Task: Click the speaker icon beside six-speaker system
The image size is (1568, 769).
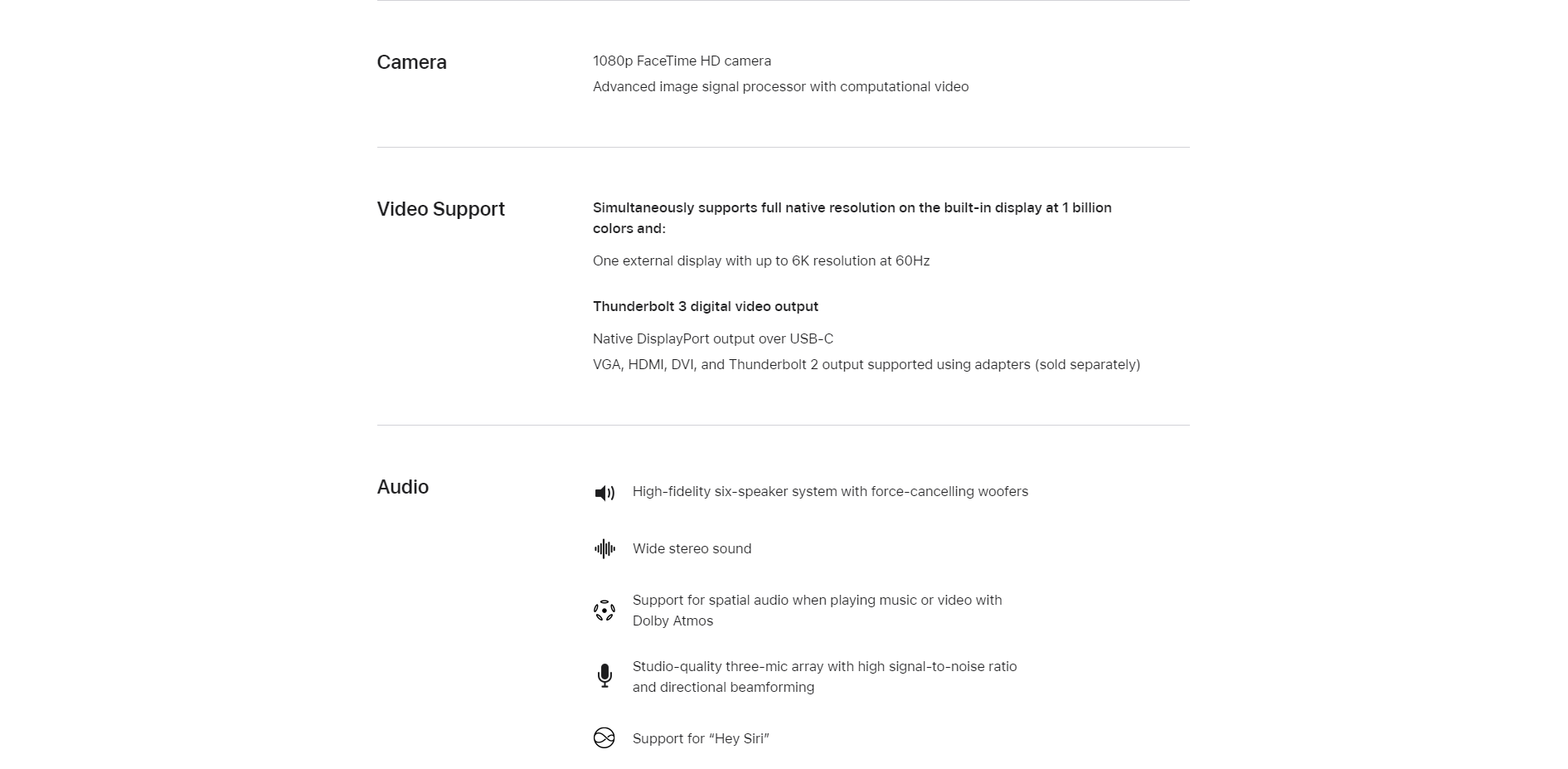Action: click(604, 494)
